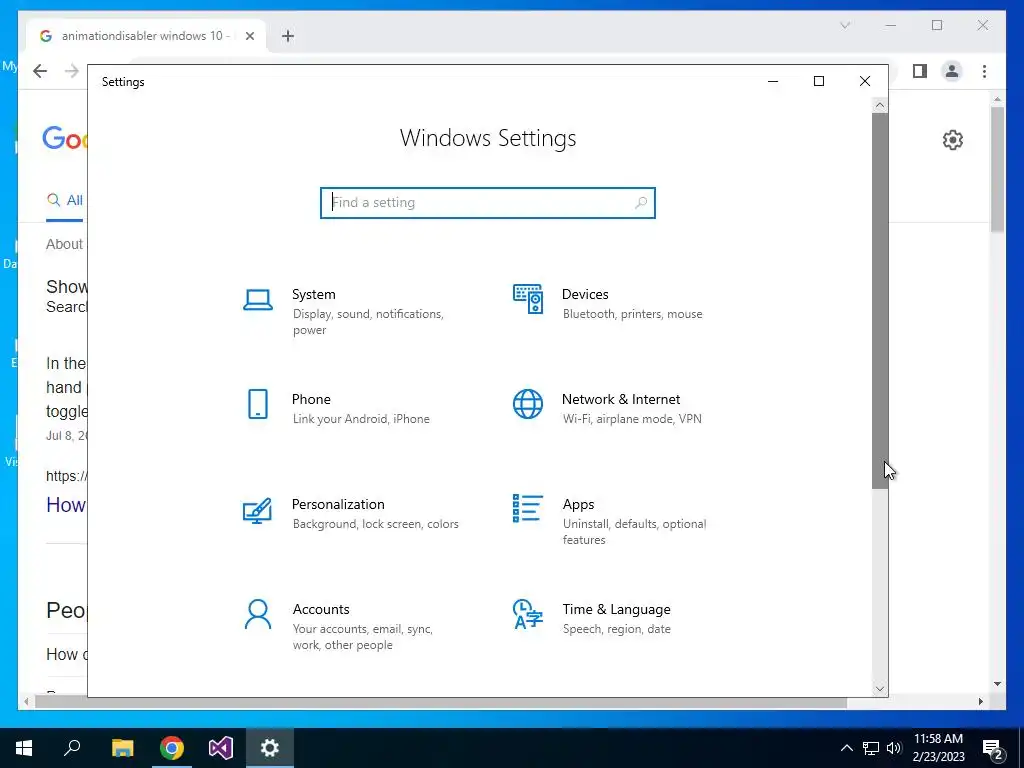Click the magnifier icon in Find a setting

point(641,202)
